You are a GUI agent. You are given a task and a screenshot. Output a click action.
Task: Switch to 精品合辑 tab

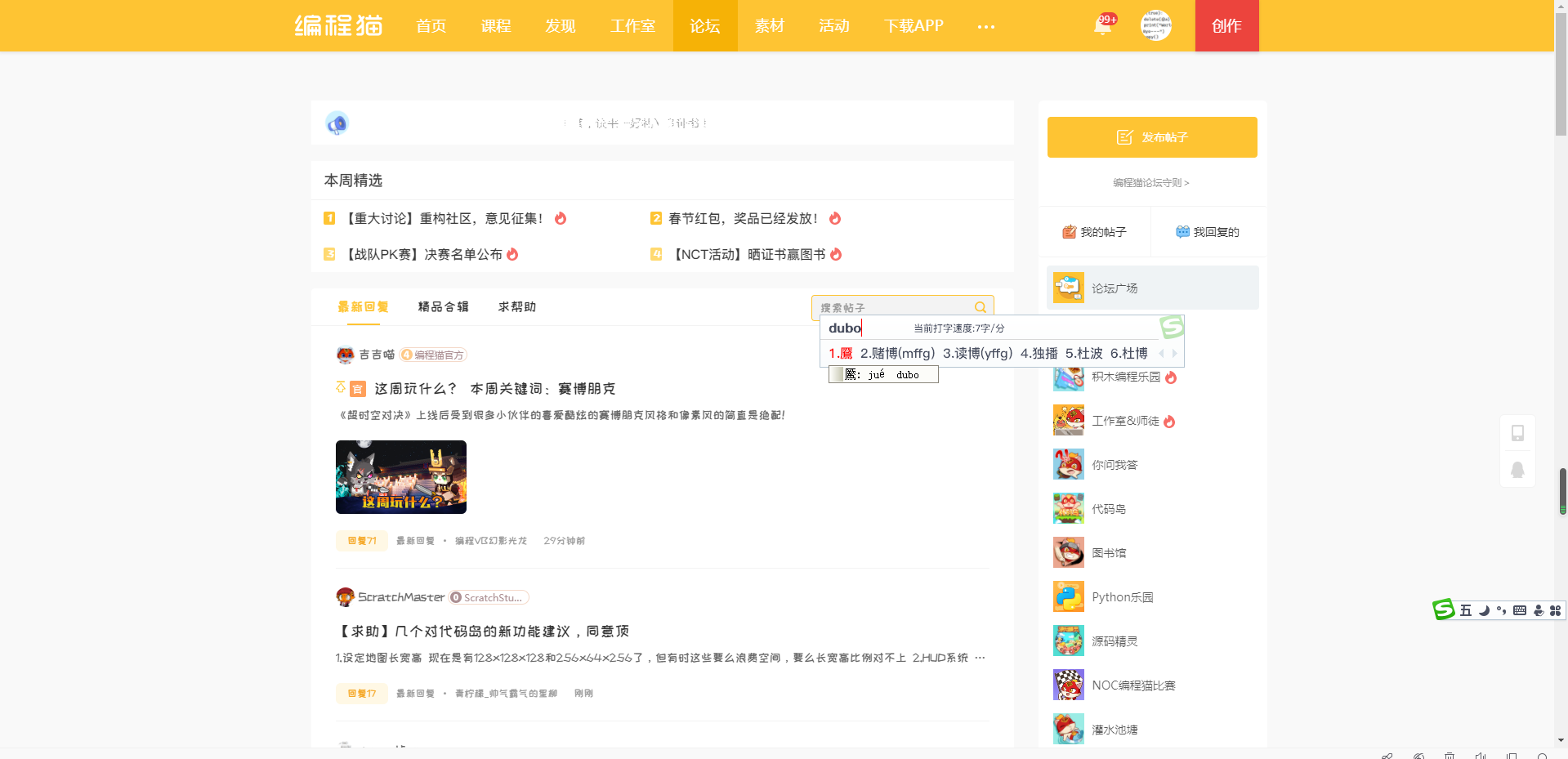tap(444, 307)
